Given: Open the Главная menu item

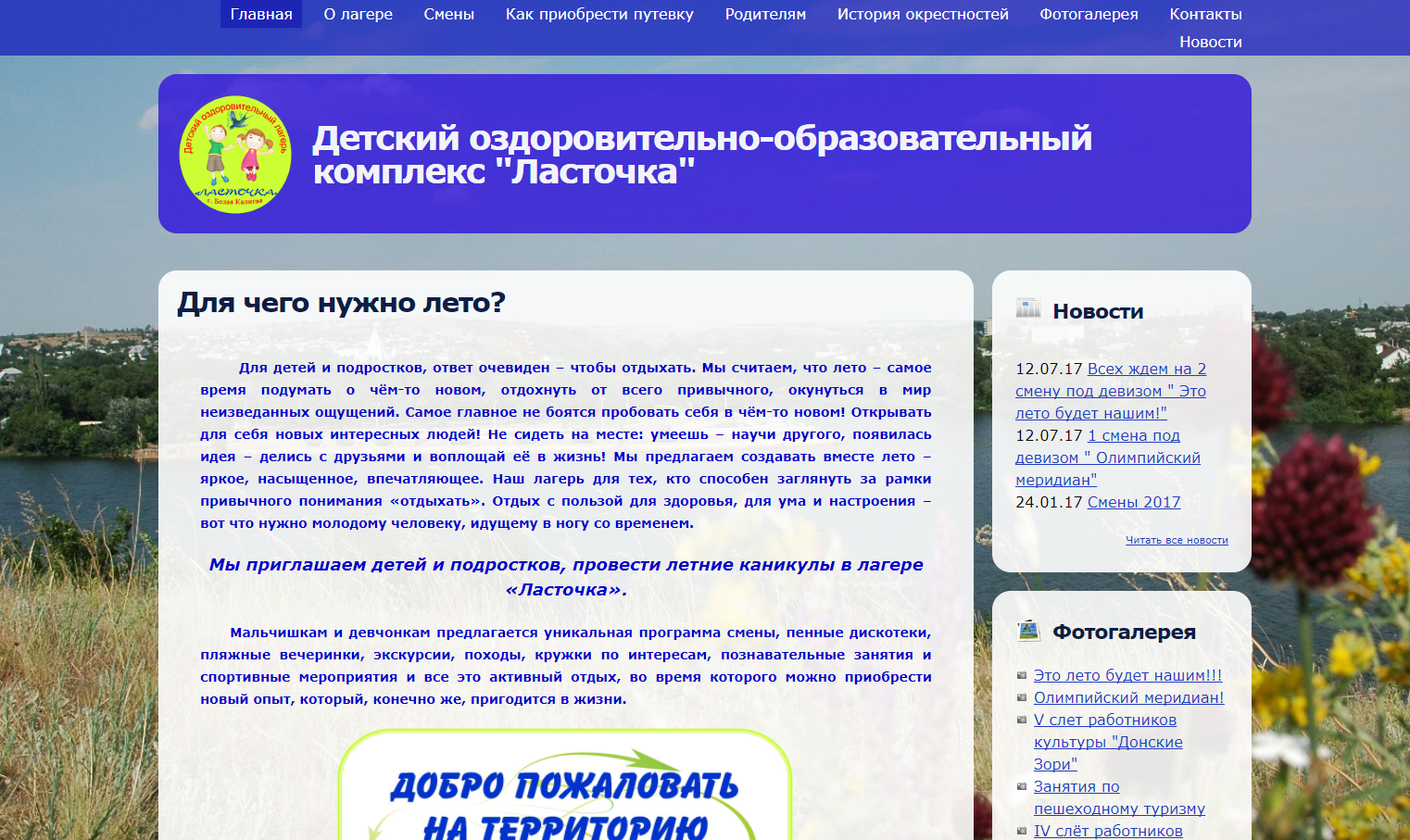Looking at the screenshot, I should pyautogui.click(x=261, y=14).
